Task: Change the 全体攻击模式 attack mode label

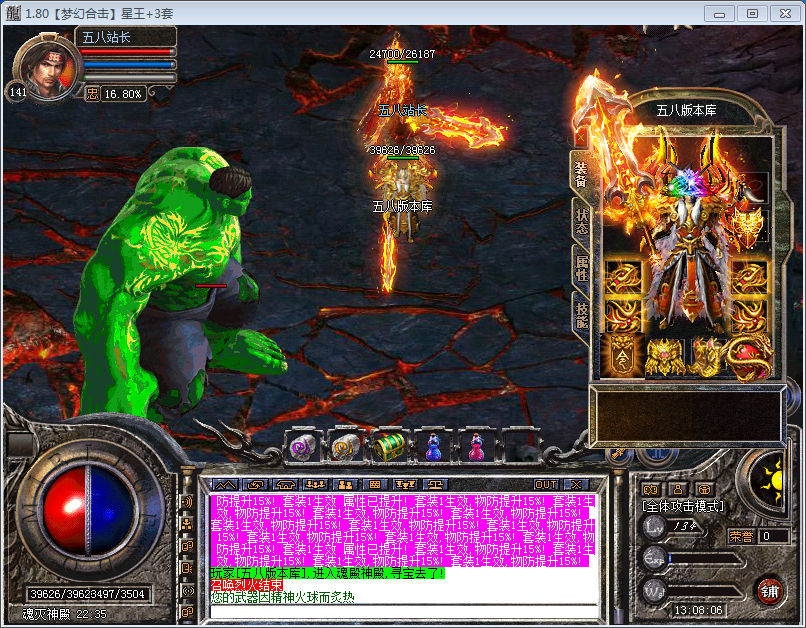Action: click(684, 507)
